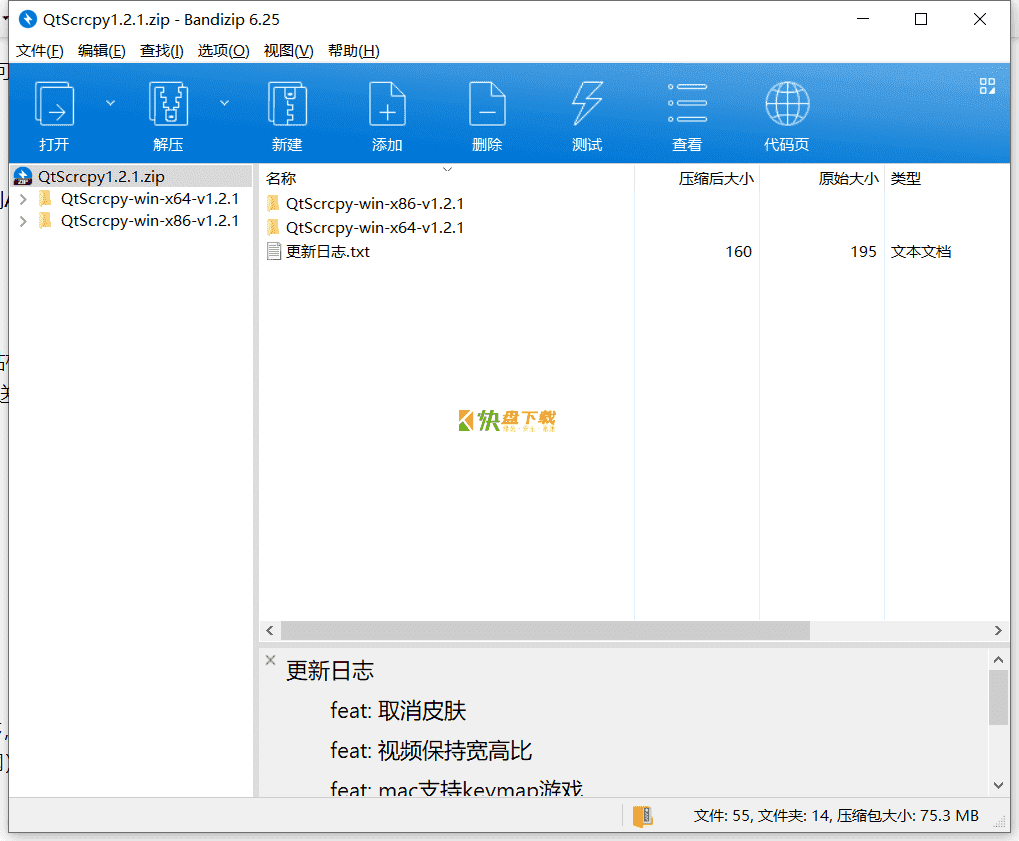Sort by the 名称 column header
This screenshot has height=841, width=1019.
(x=447, y=179)
